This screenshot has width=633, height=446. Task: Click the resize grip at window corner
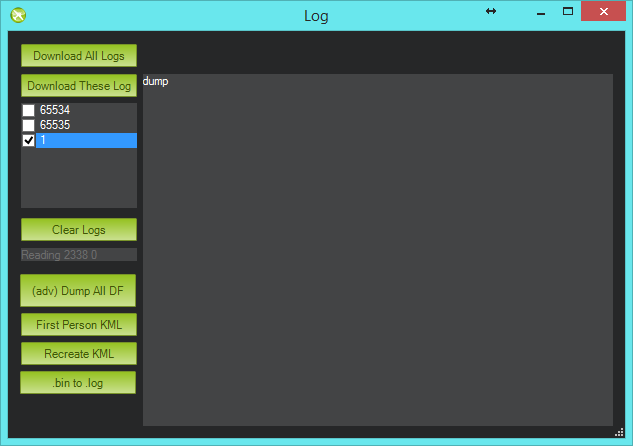(619, 432)
